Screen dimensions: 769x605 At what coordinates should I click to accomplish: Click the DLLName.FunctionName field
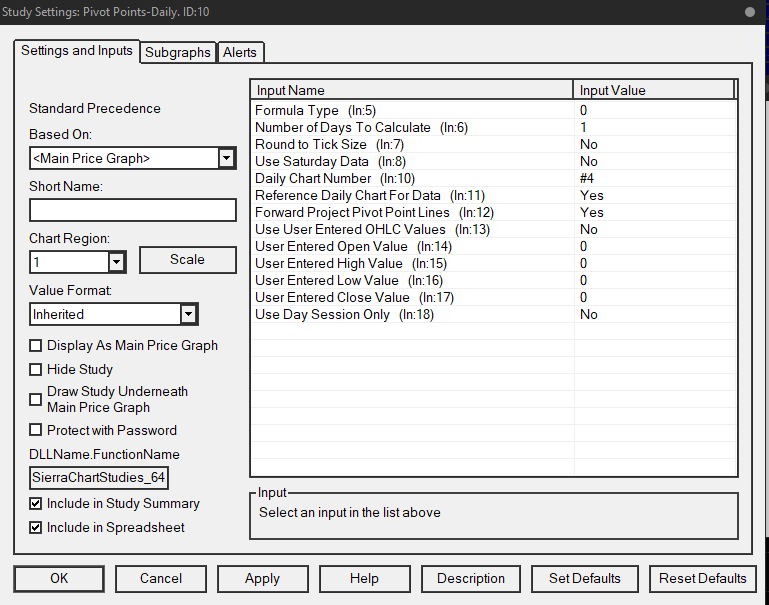(99, 478)
